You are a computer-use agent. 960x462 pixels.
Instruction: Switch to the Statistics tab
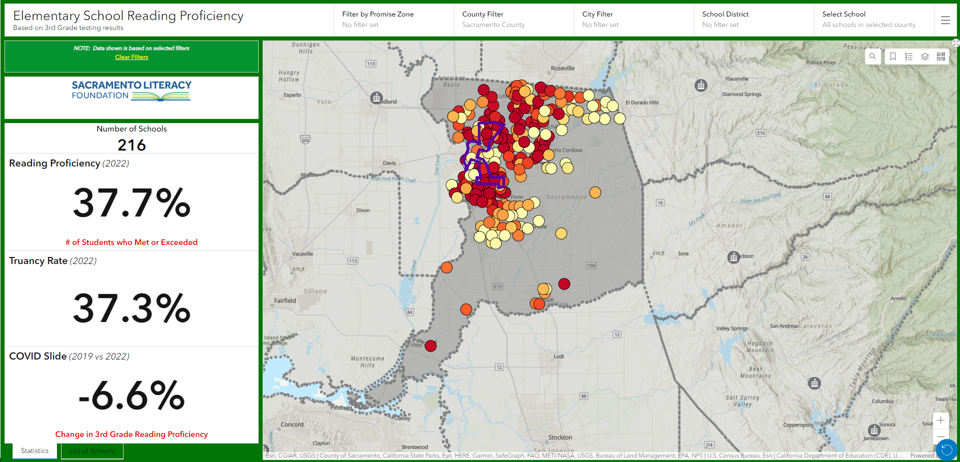pos(35,450)
